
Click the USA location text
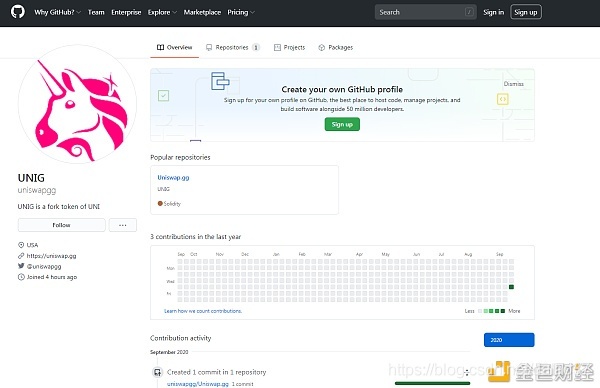(x=32, y=245)
